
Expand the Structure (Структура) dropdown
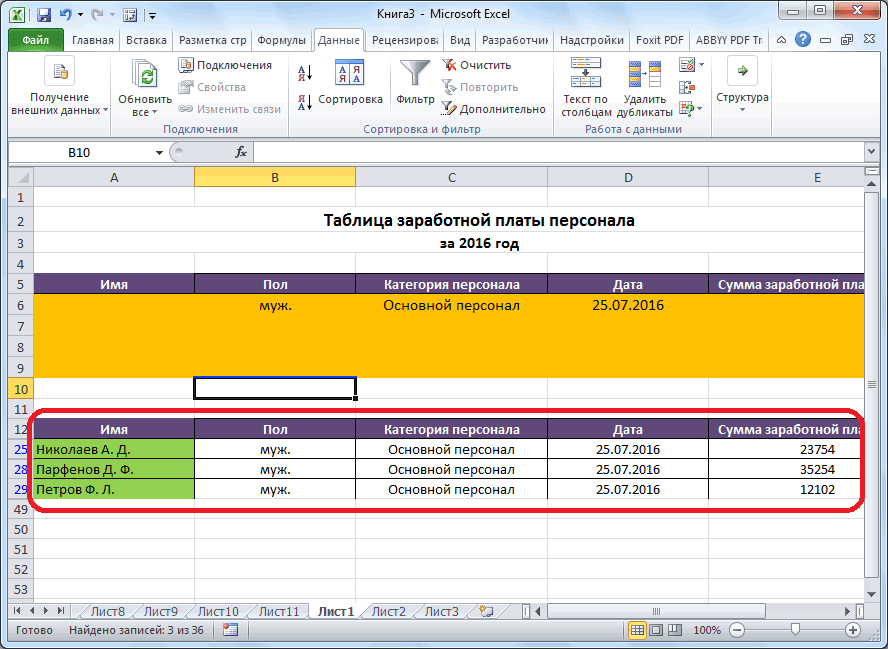point(742,86)
